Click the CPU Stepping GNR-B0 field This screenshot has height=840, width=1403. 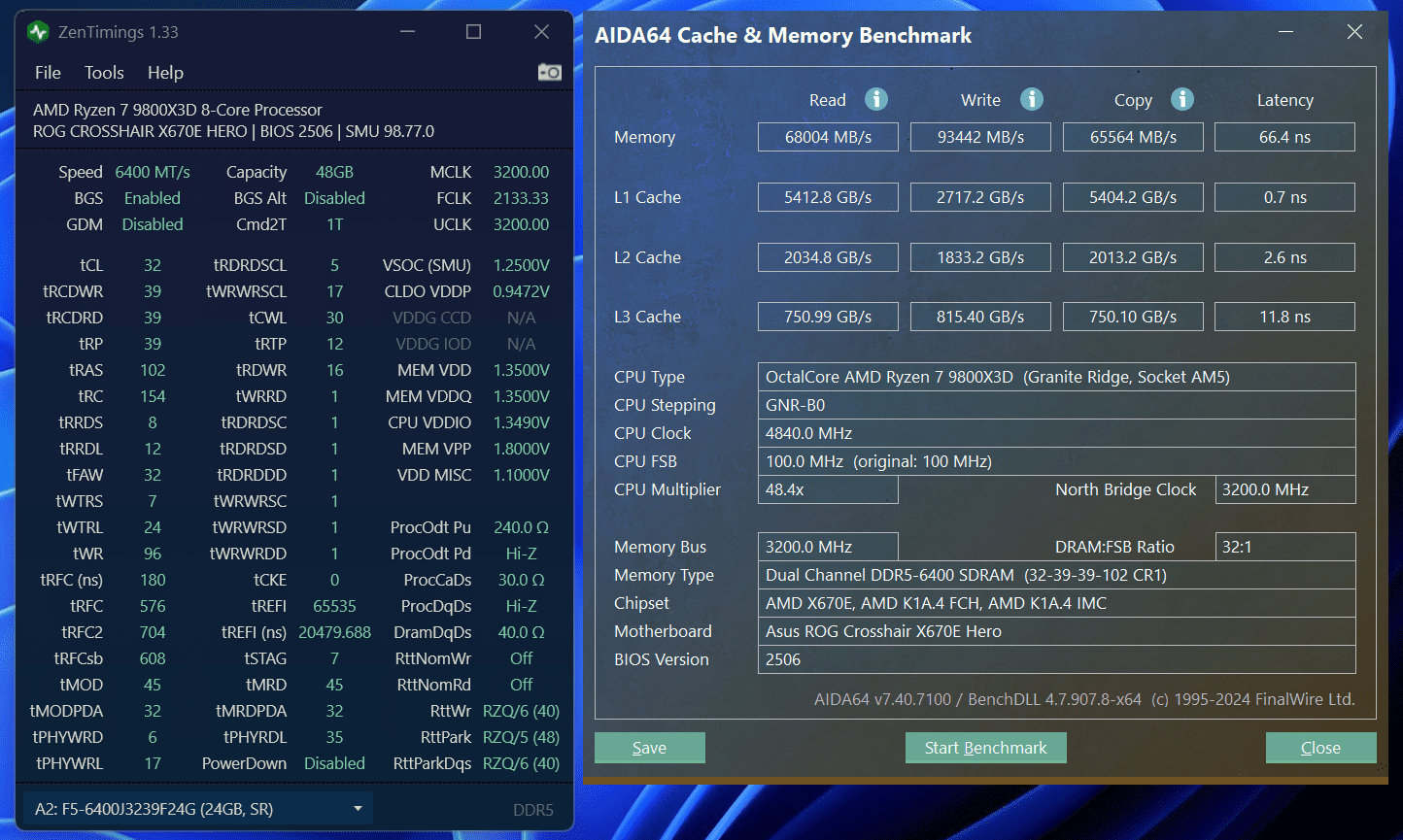pyautogui.click(x=1056, y=405)
